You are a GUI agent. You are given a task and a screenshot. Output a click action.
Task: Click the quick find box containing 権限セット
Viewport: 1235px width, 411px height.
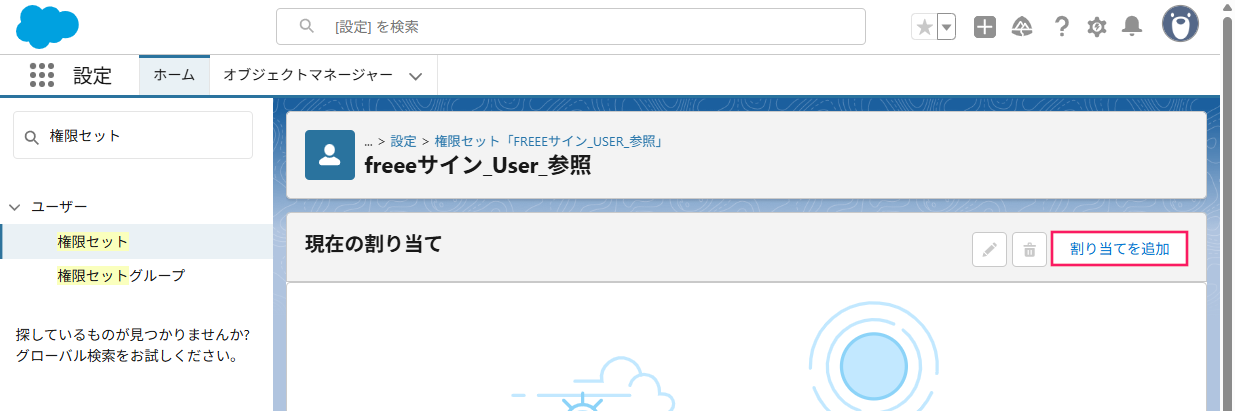point(133,135)
